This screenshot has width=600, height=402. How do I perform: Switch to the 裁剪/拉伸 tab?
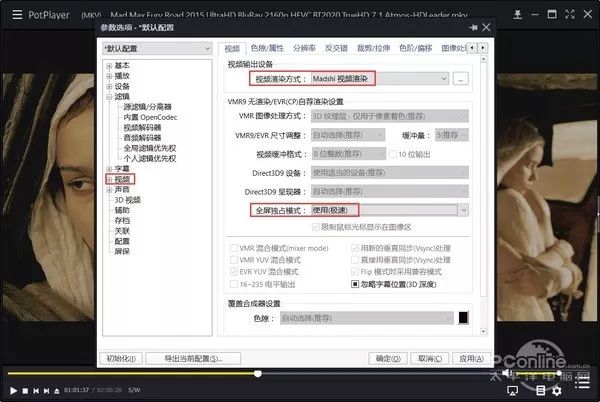[373, 48]
